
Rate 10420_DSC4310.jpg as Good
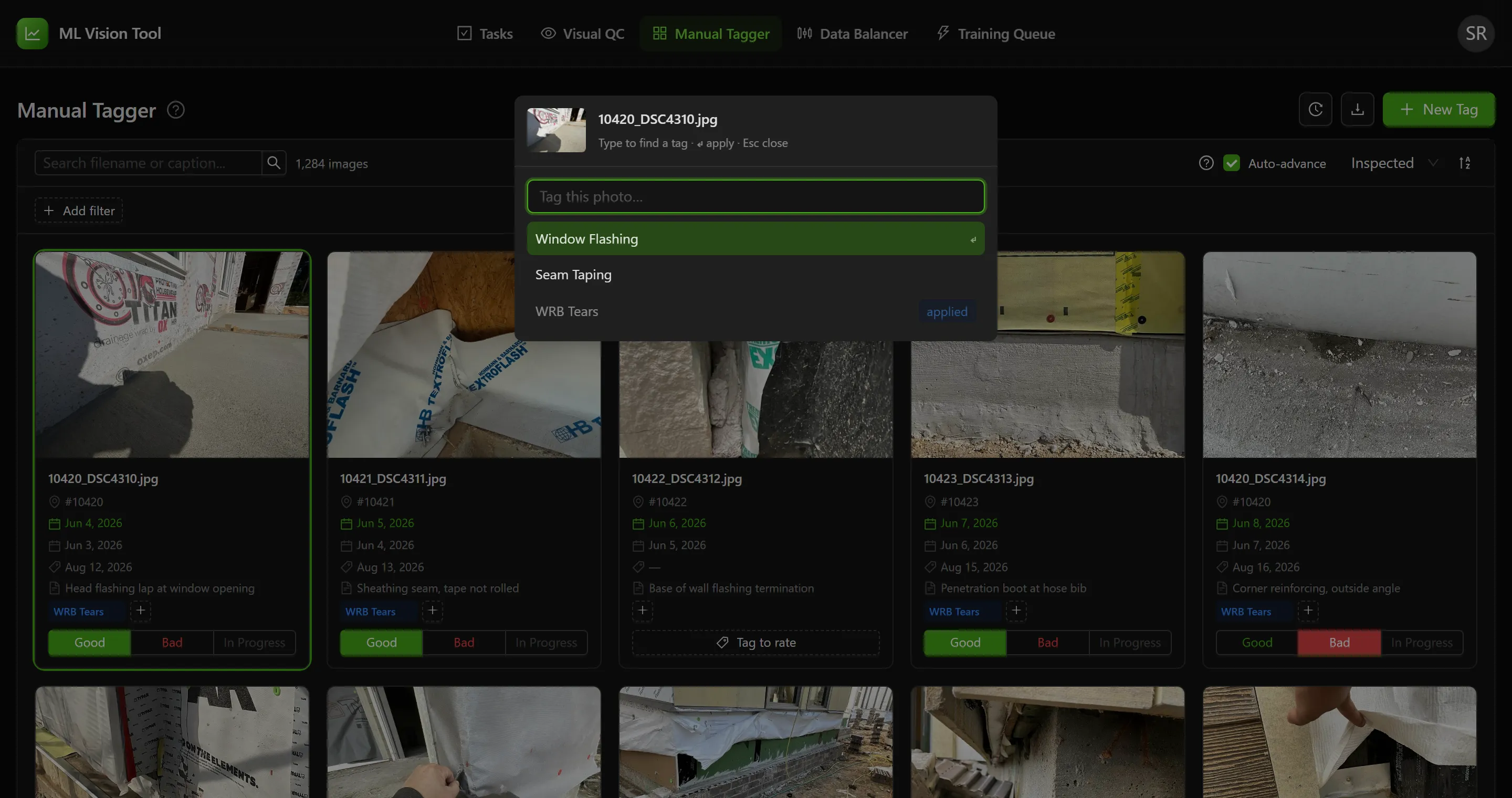click(89, 642)
